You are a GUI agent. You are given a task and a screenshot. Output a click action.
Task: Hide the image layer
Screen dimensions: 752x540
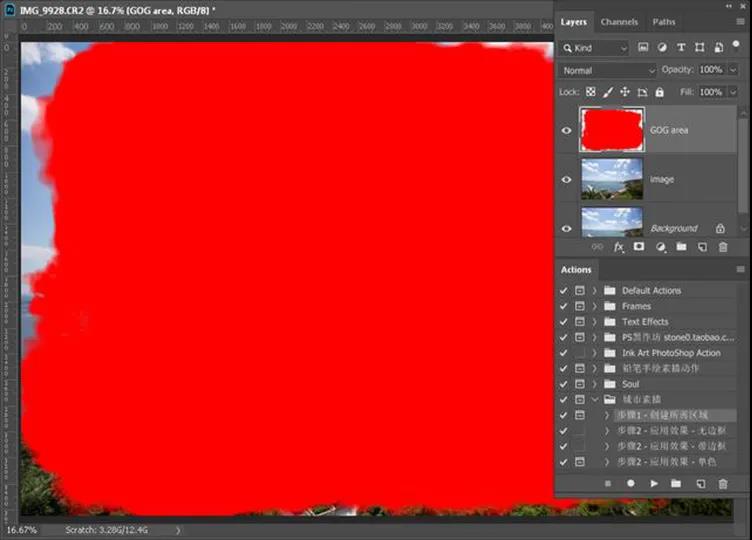pos(566,179)
